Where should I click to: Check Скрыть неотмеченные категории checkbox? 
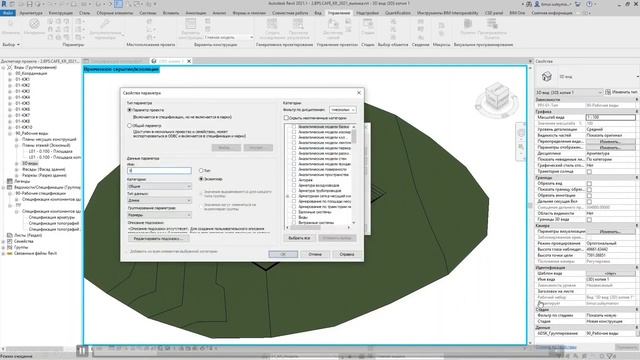(x=287, y=118)
